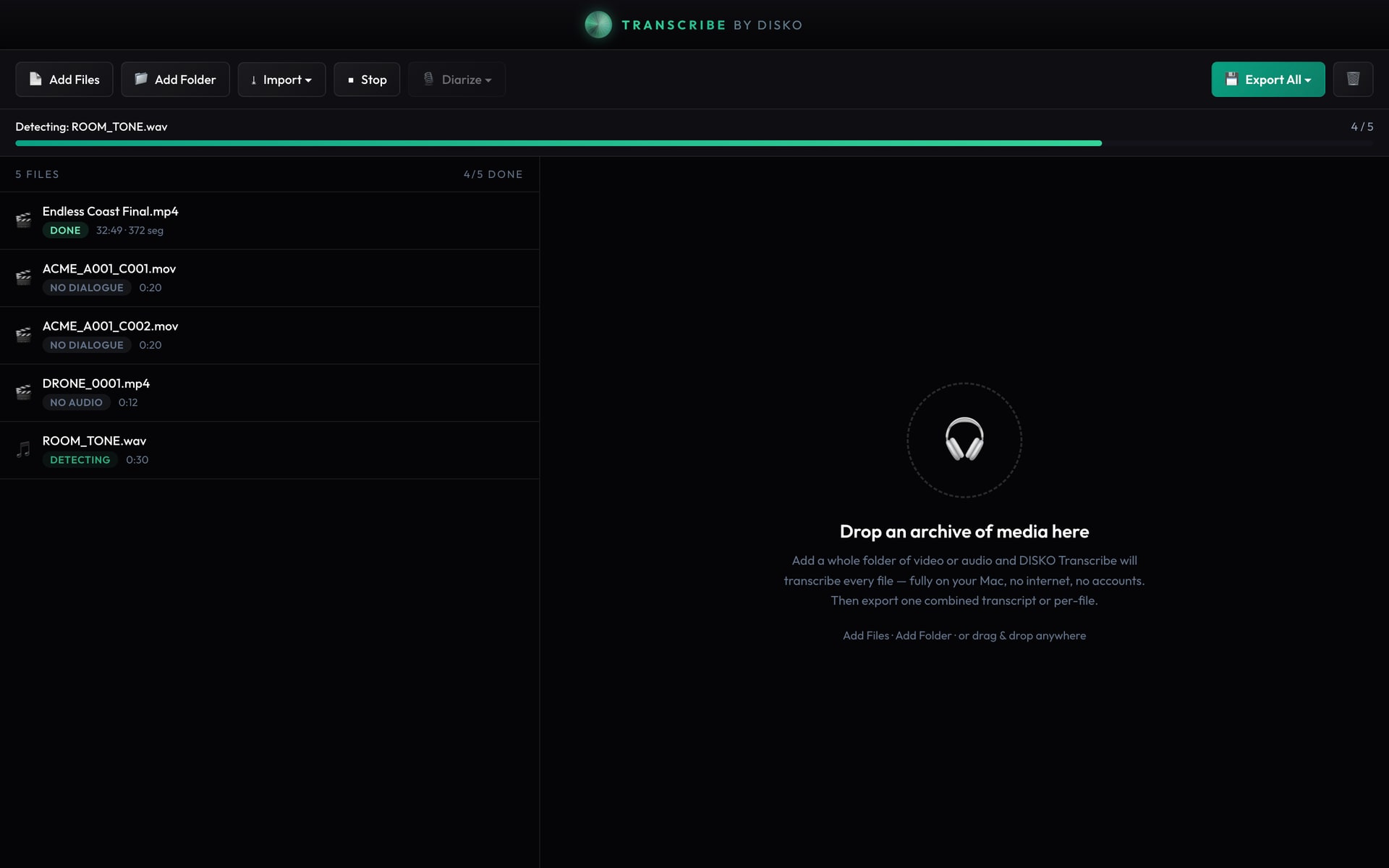The width and height of the screenshot is (1389, 868).
Task: Click the microphone icon beside Diarize
Action: coord(428,79)
